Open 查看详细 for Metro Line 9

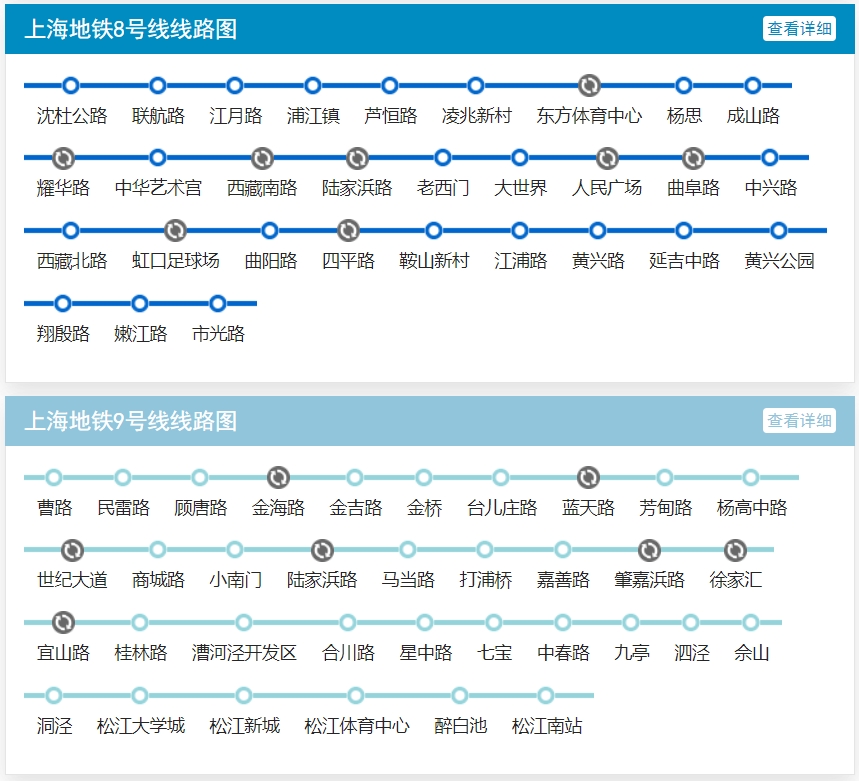[799, 421]
